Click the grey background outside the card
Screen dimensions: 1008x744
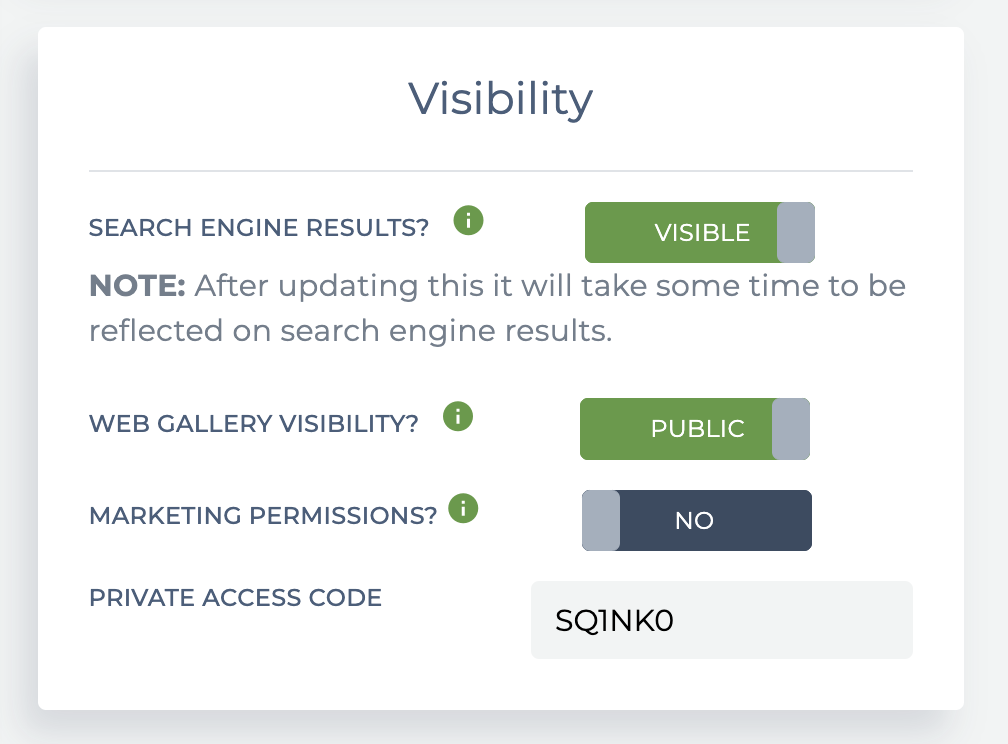tap(987, 386)
